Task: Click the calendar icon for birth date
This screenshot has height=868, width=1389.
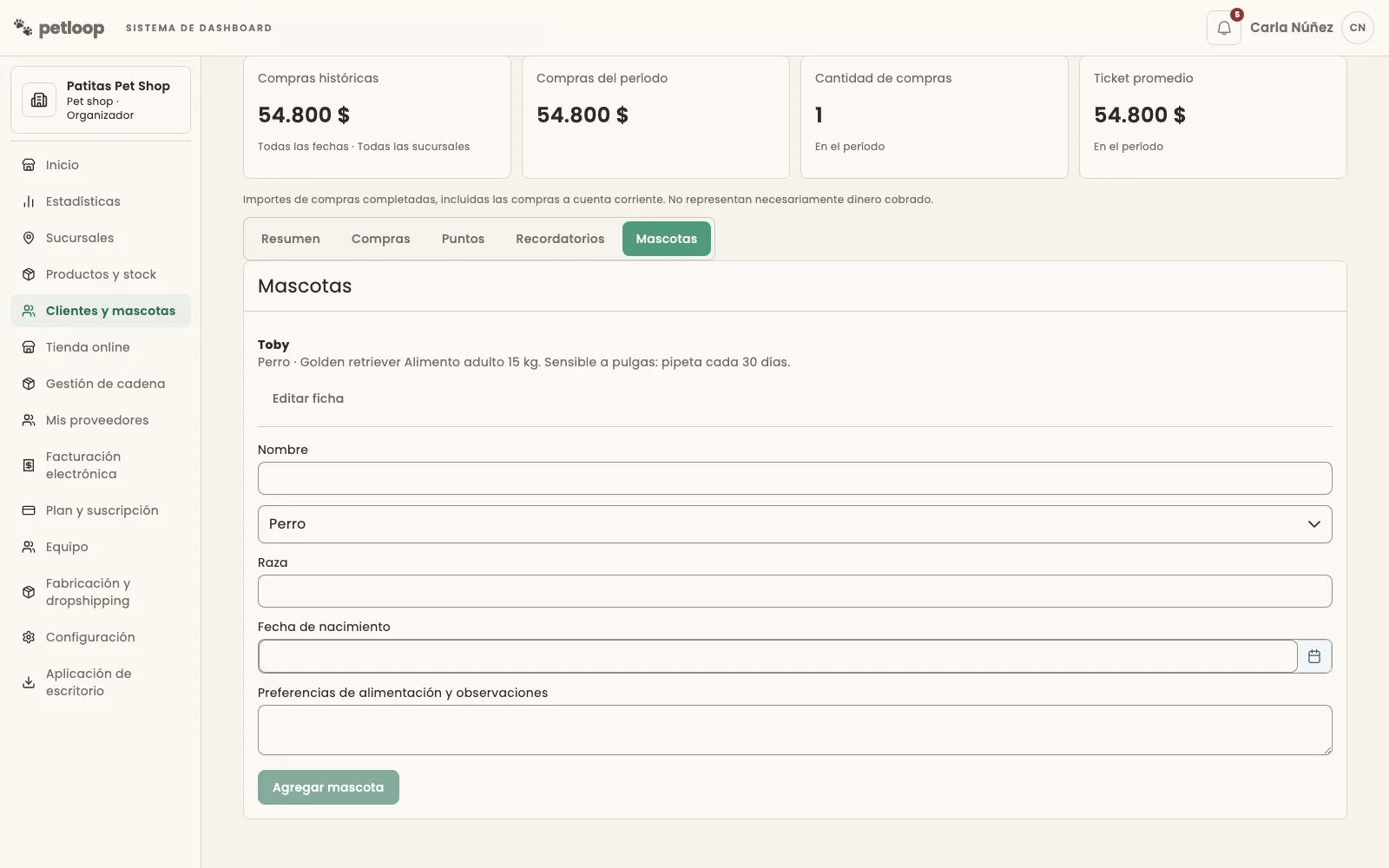Action: [x=1314, y=656]
